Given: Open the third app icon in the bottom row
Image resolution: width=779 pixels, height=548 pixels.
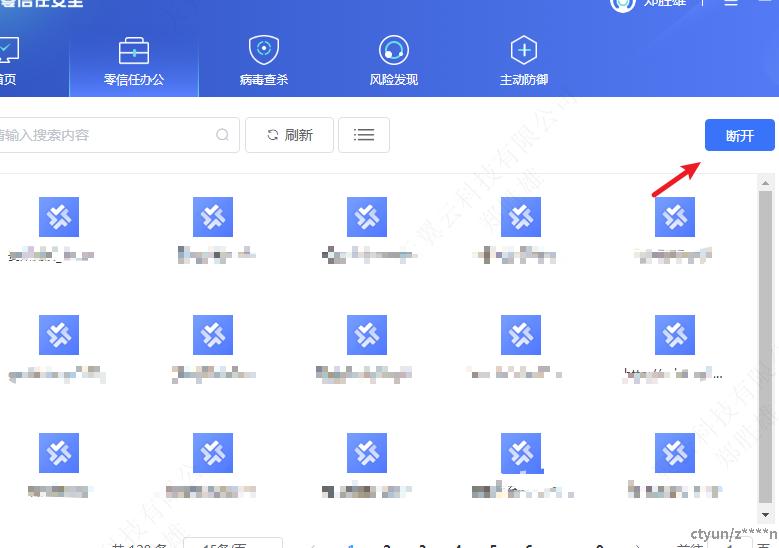Looking at the screenshot, I should point(367,453).
